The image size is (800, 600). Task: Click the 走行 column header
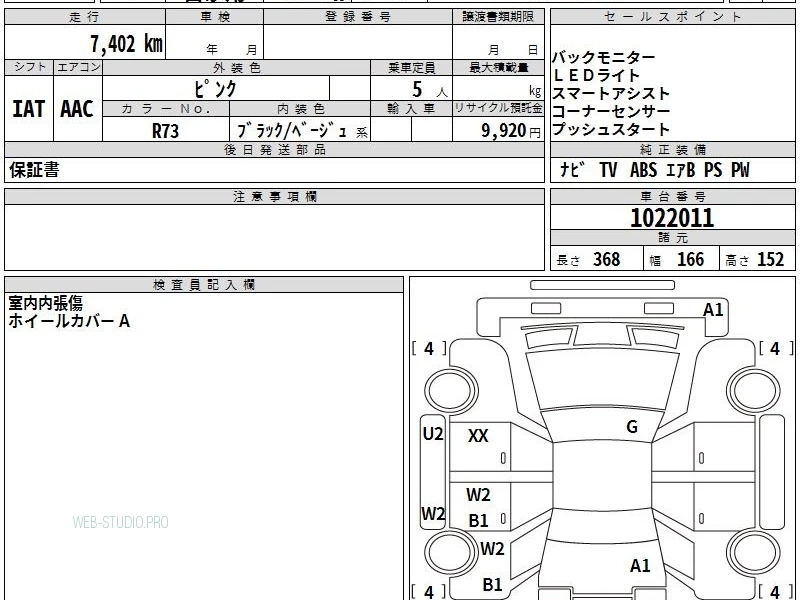[85, 17]
